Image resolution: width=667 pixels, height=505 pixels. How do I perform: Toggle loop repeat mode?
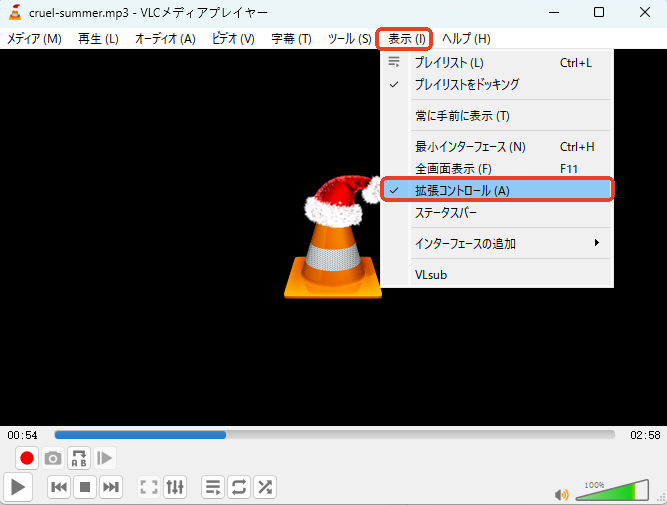coord(239,487)
